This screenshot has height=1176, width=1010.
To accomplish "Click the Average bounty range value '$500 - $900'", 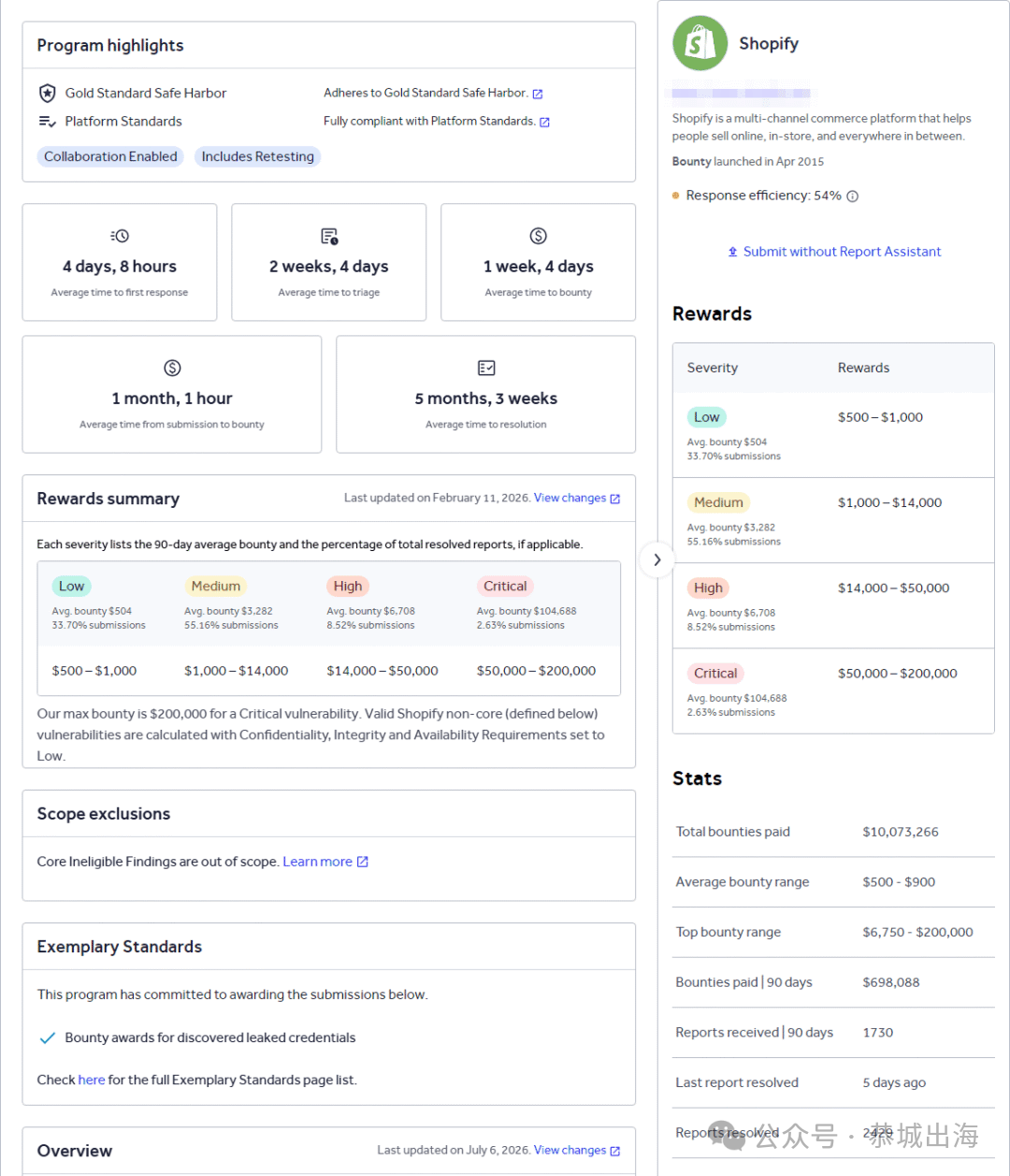I will click(899, 882).
